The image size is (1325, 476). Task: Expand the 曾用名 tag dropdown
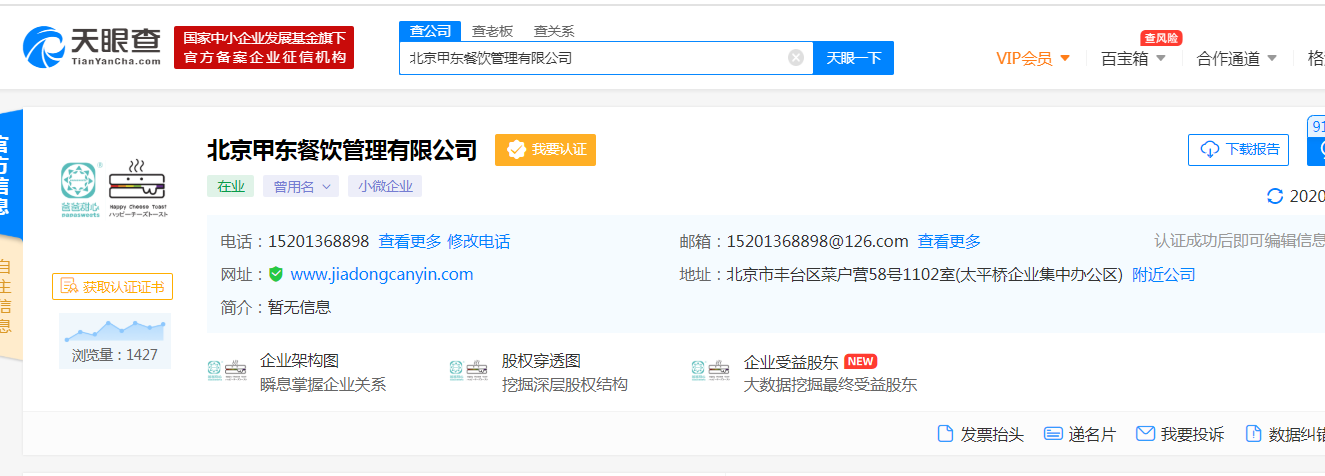pos(301,186)
